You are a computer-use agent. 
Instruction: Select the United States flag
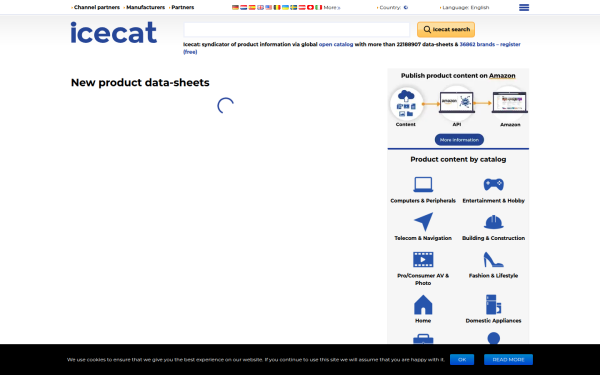click(269, 7)
